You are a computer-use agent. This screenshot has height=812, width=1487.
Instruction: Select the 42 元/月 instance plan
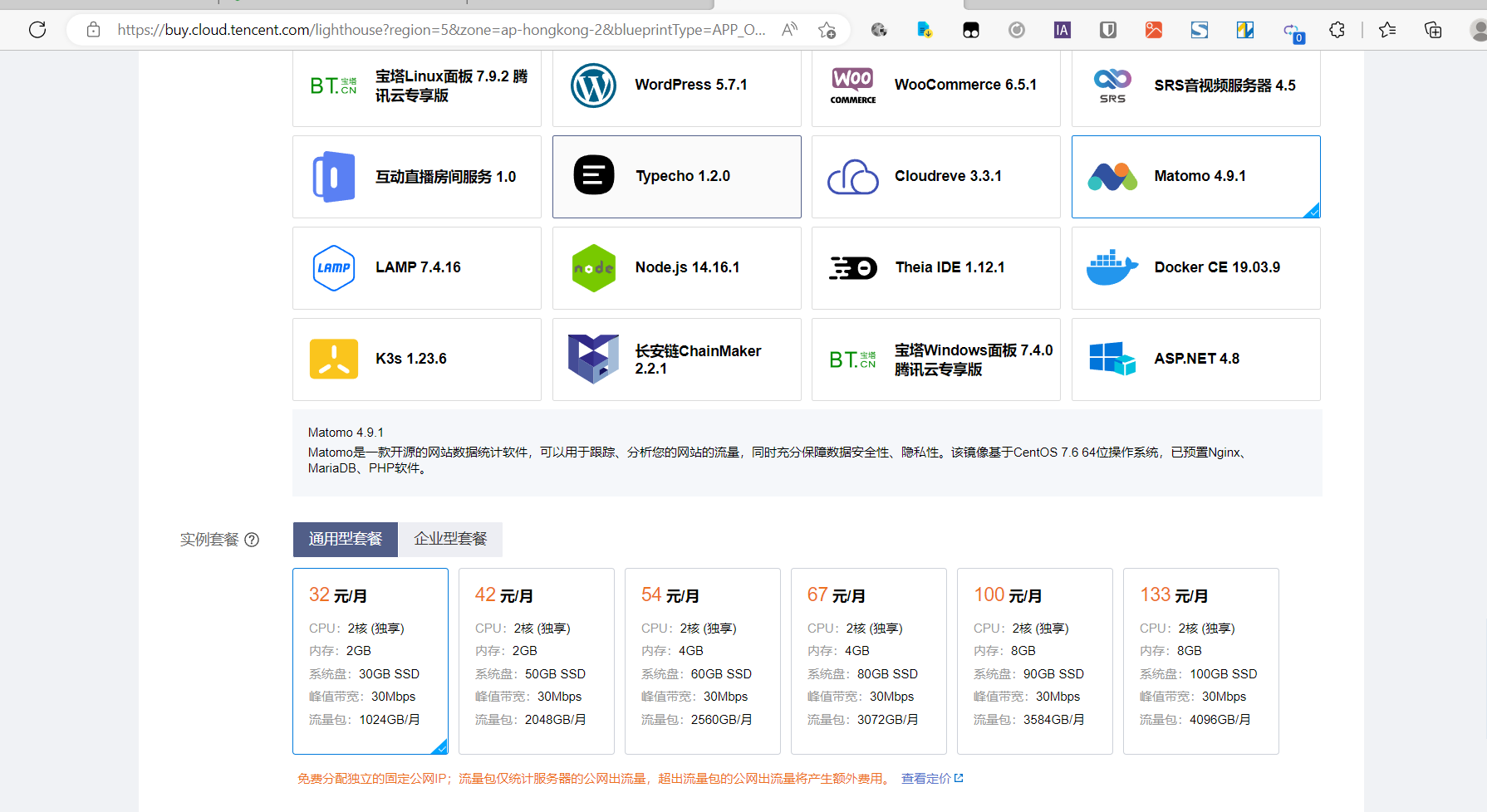tap(536, 660)
